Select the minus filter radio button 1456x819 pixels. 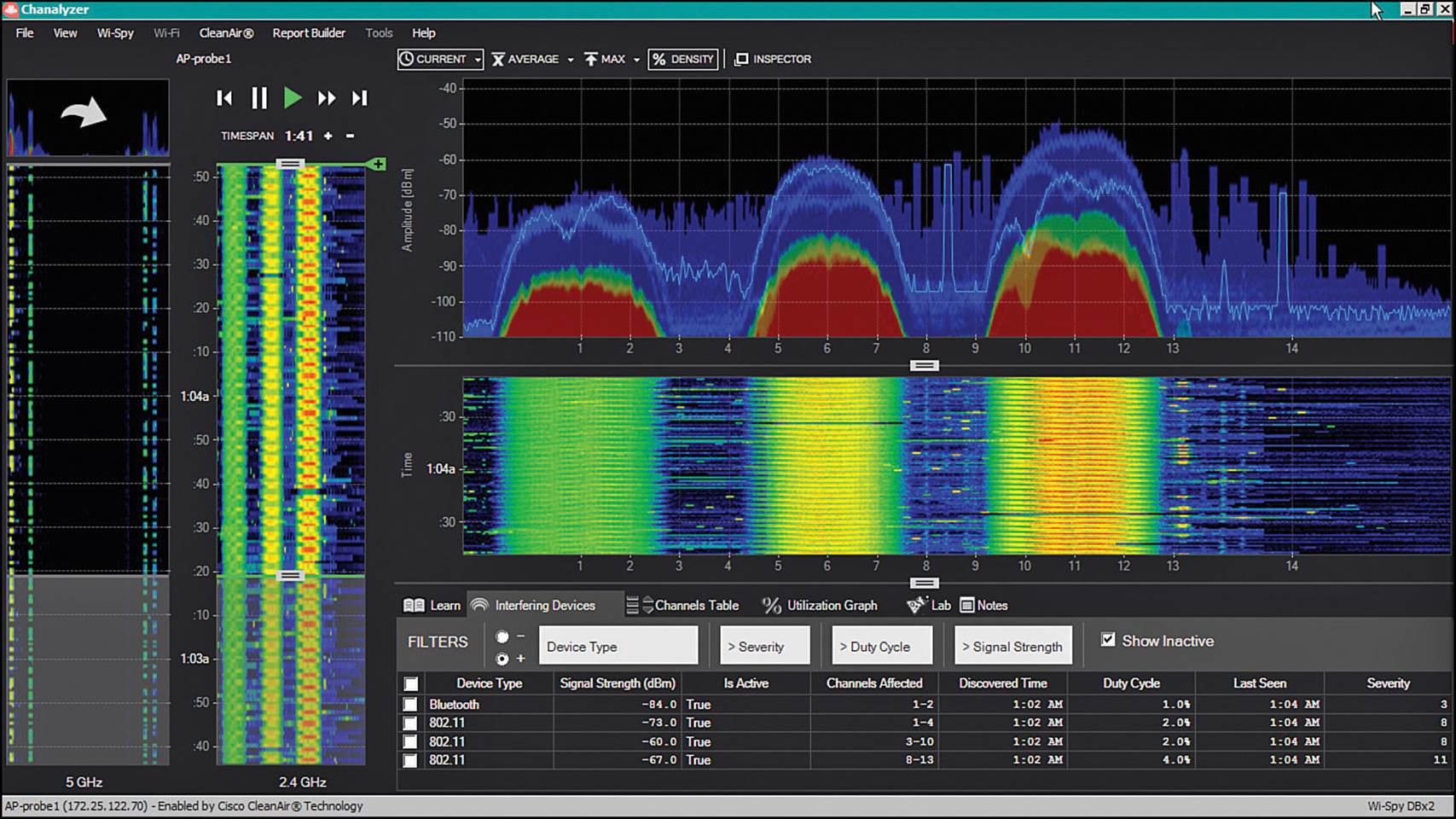(502, 636)
